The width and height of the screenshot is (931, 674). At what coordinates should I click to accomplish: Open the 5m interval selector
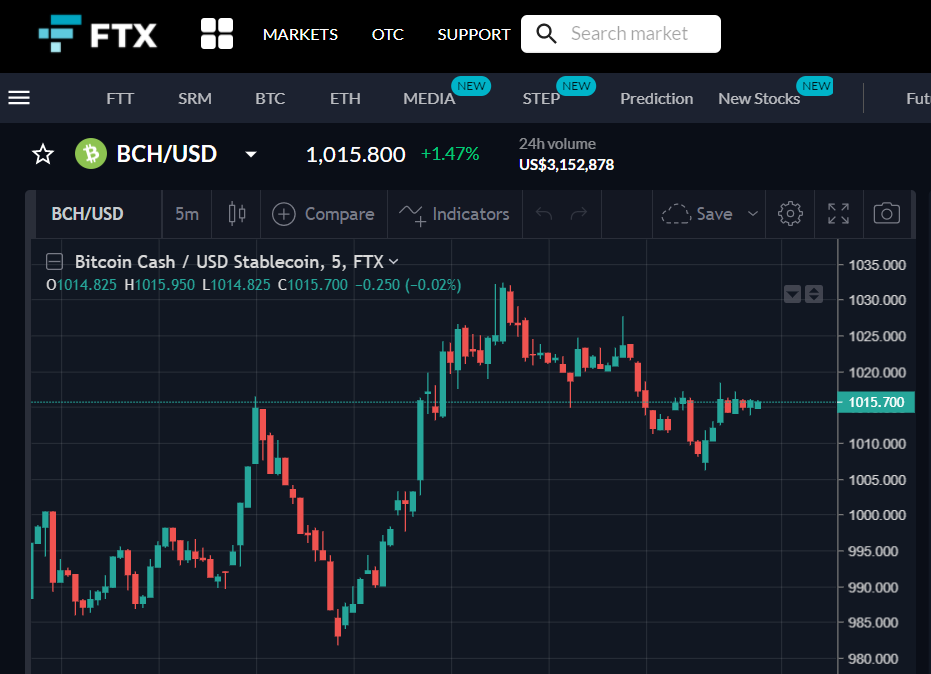(x=187, y=214)
